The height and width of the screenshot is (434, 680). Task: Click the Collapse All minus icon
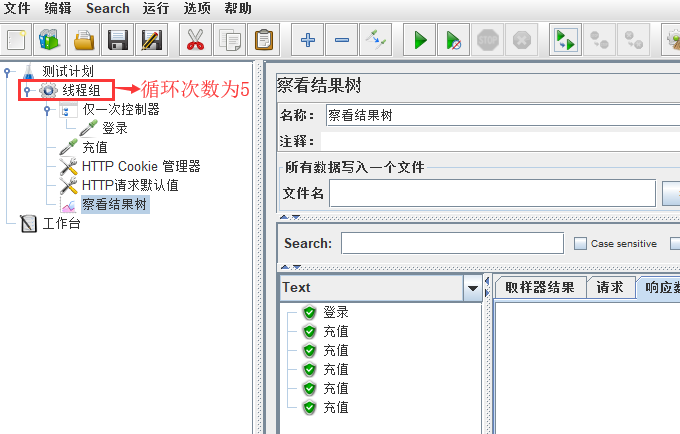pos(341,41)
